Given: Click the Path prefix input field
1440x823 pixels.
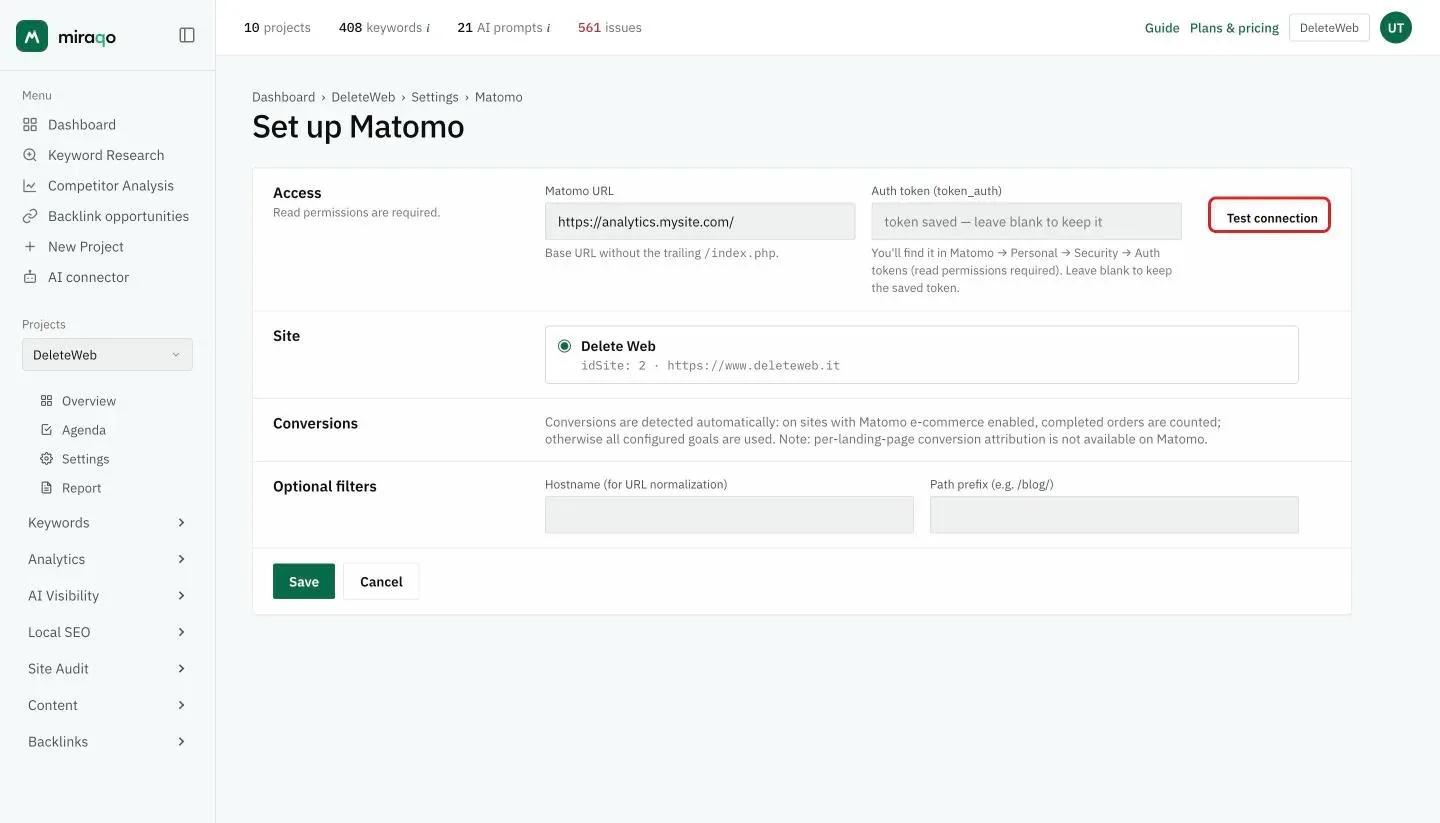Looking at the screenshot, I should click(1114, 515).
